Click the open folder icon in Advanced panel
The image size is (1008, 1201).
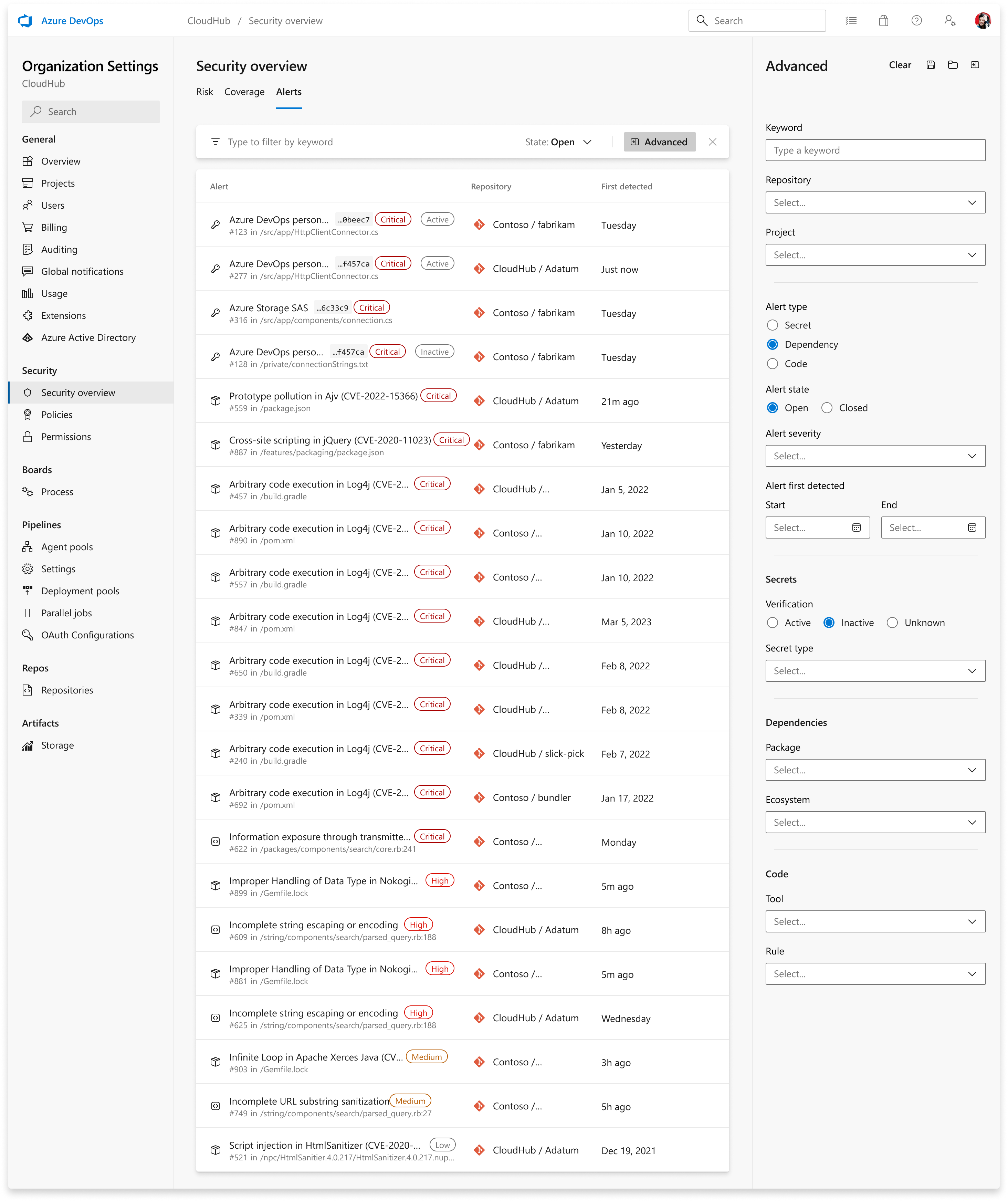pyautogui.click(x=953, y=65)
